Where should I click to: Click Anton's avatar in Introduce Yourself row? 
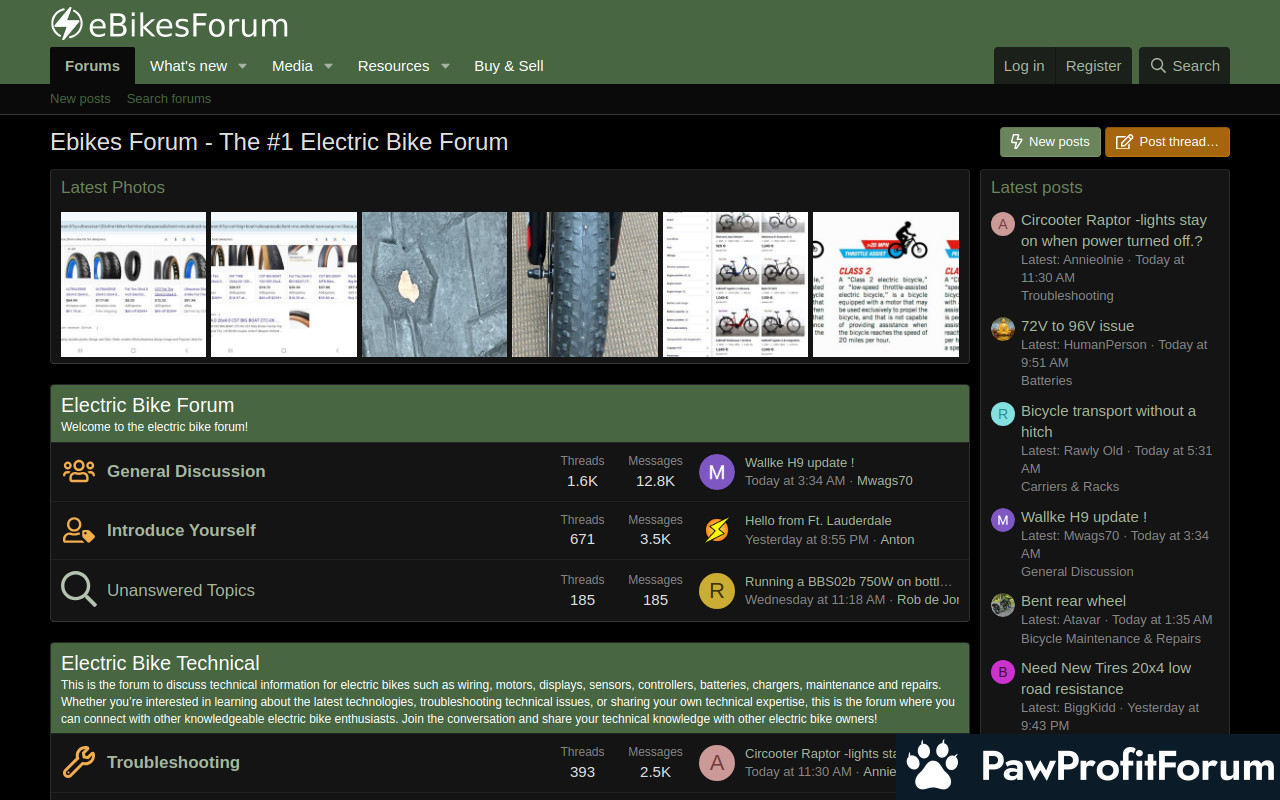pos(717,530)
